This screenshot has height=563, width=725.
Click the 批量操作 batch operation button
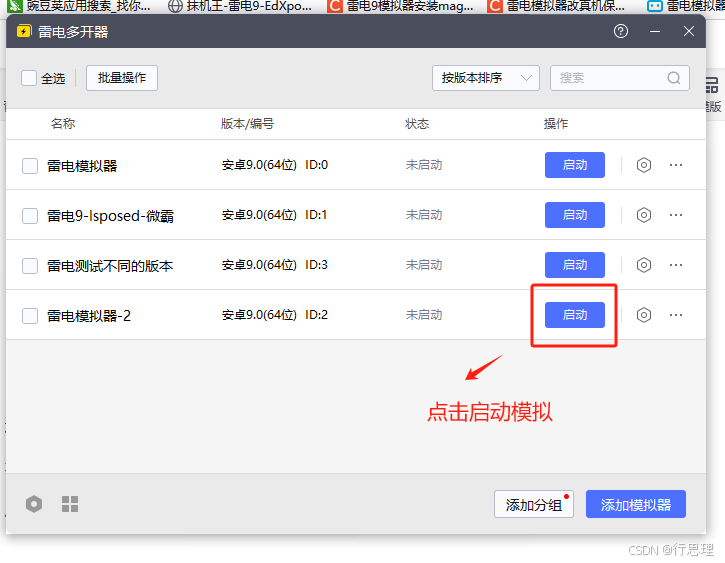(x=122, y=78)
